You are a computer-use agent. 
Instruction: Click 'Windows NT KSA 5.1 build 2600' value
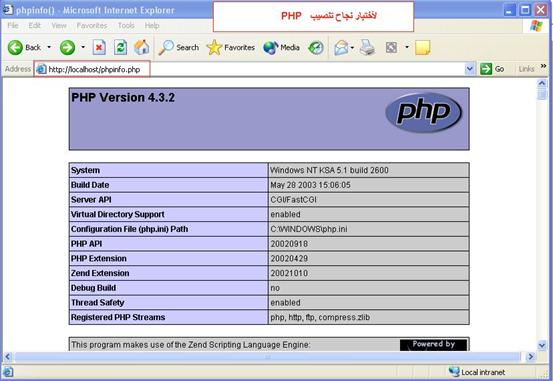point(329,170)
